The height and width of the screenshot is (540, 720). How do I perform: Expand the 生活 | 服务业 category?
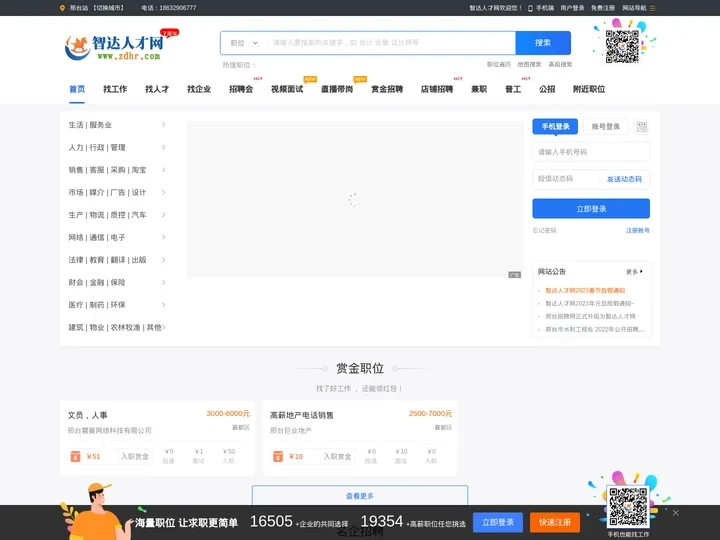click(117, 125)
